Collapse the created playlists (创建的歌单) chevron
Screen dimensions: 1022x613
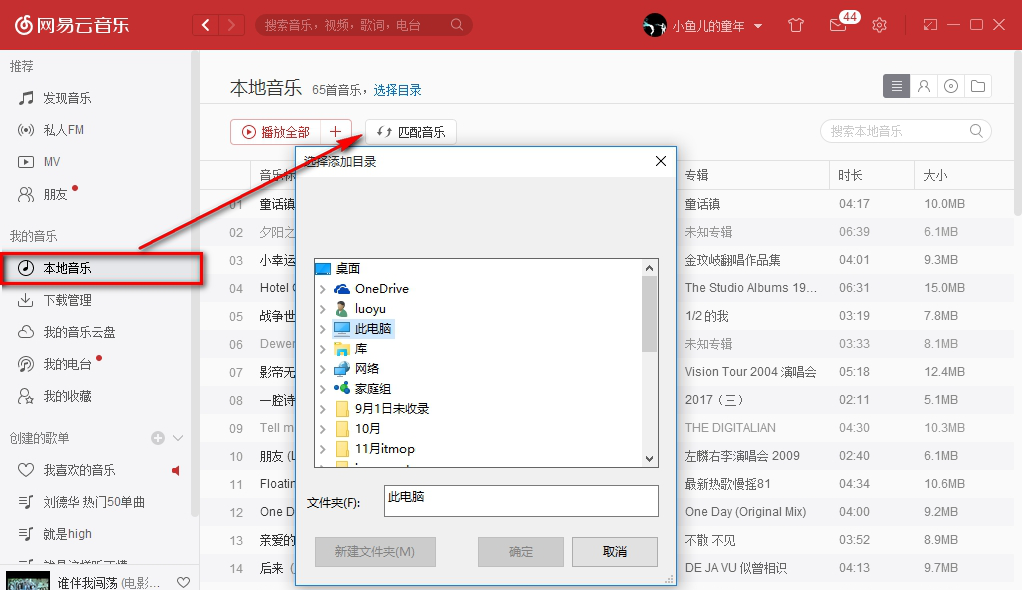pyautogui.click(x=178, y=438)
